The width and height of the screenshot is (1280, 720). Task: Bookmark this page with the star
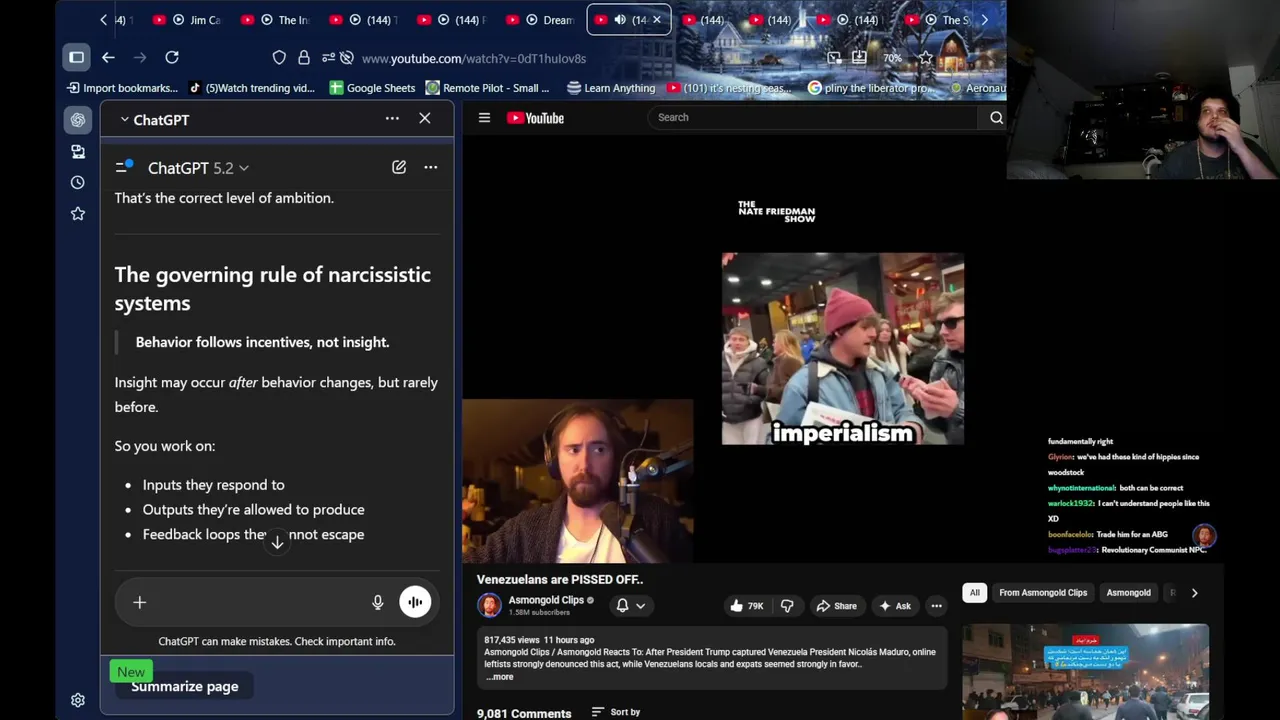pos(926,58)
